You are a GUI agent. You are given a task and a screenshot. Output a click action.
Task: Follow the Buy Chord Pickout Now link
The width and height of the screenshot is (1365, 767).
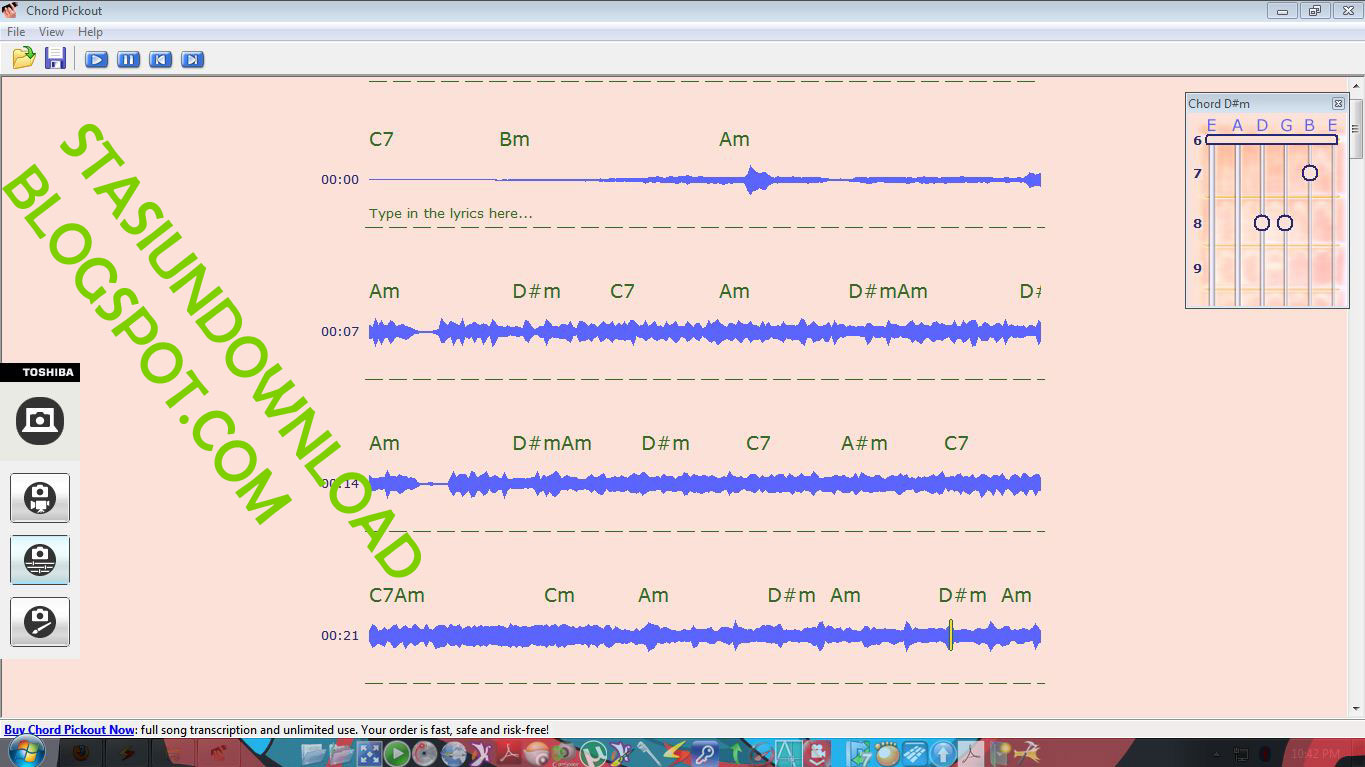coord(69,730)
